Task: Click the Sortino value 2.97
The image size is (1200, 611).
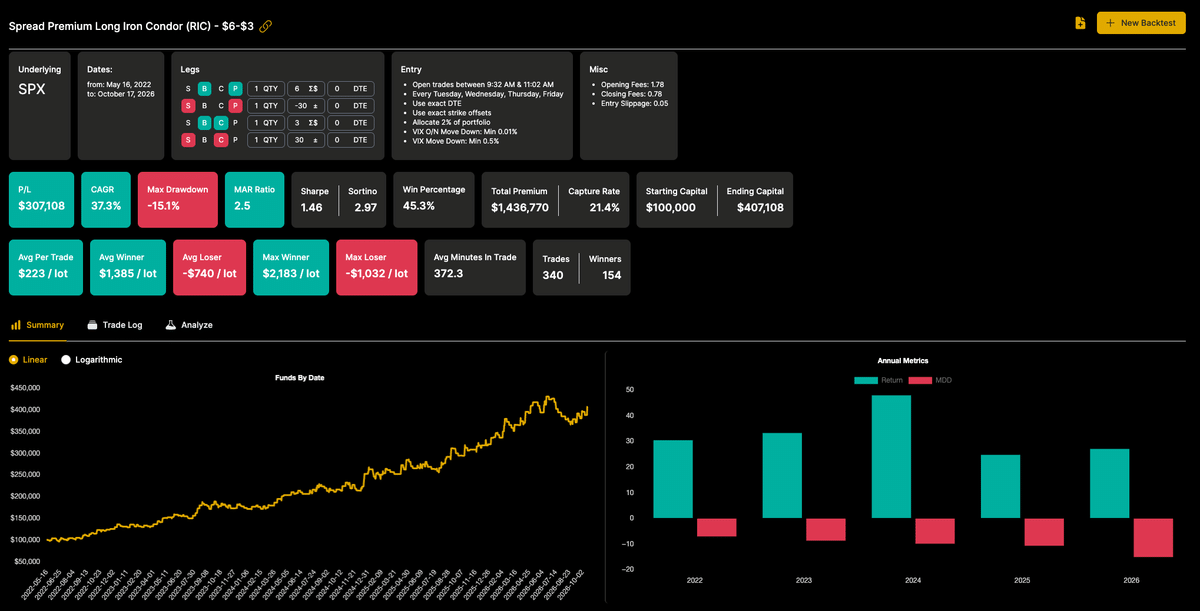Action: coord(365,207)
